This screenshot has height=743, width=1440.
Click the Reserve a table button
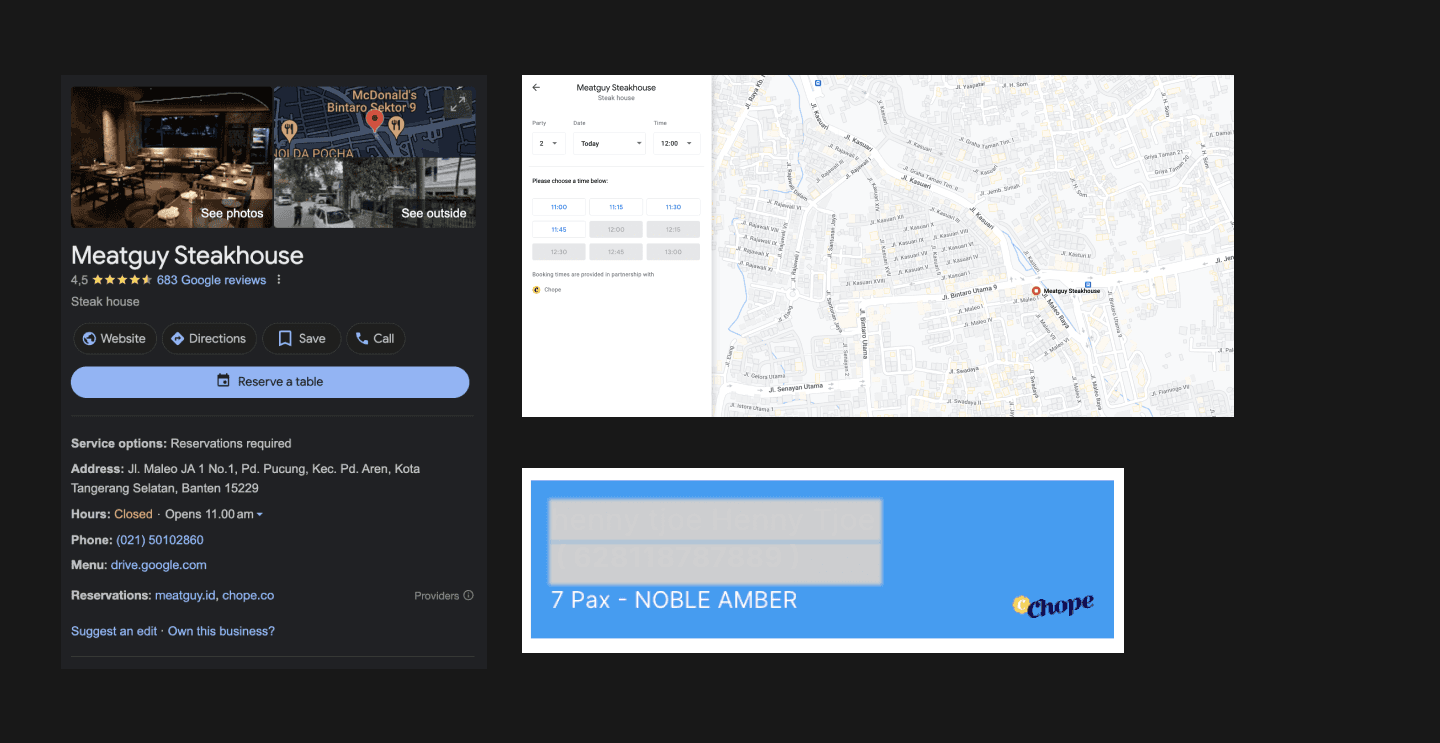[x=270, y=382]
